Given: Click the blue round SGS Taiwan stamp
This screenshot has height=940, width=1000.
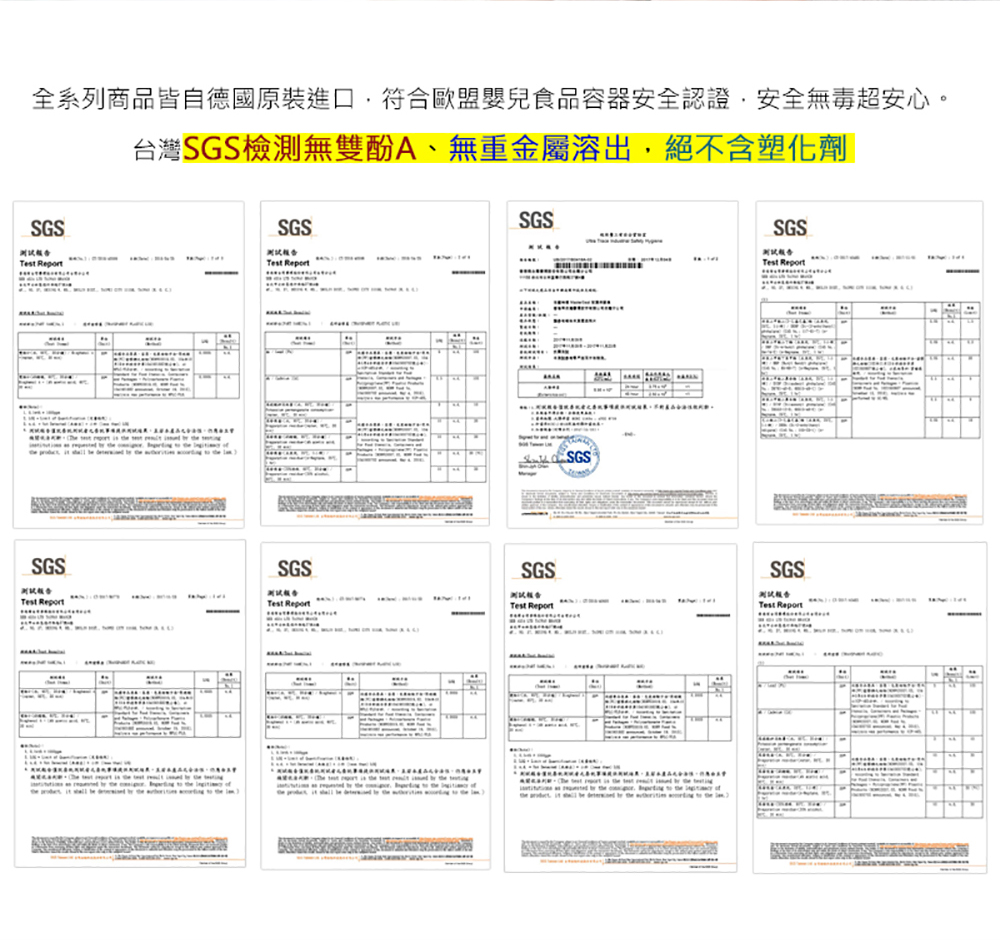Looking at the screenshot, I should pos(578,455).
